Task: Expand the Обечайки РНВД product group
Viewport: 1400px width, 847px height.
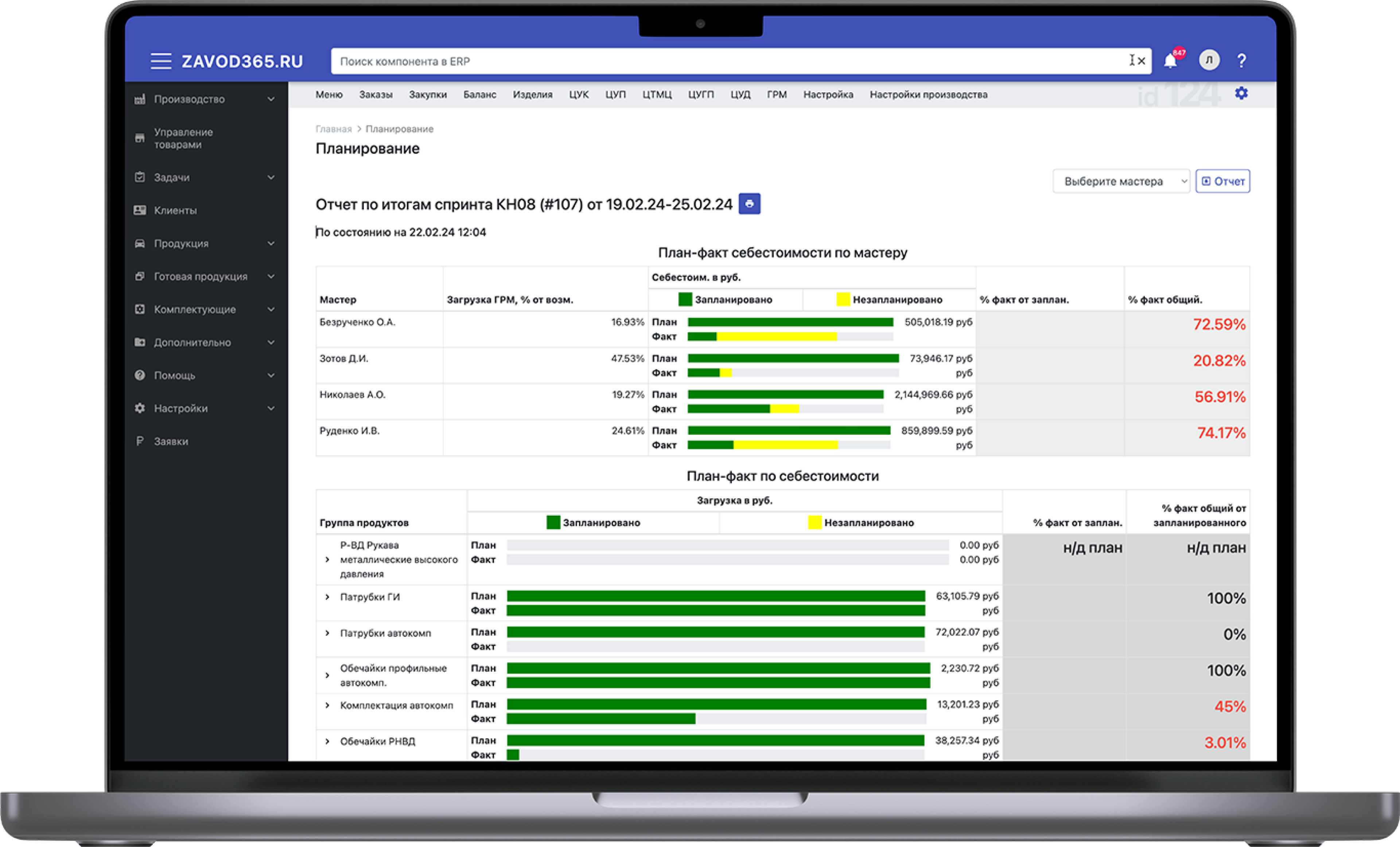Action: coord(327,741)
